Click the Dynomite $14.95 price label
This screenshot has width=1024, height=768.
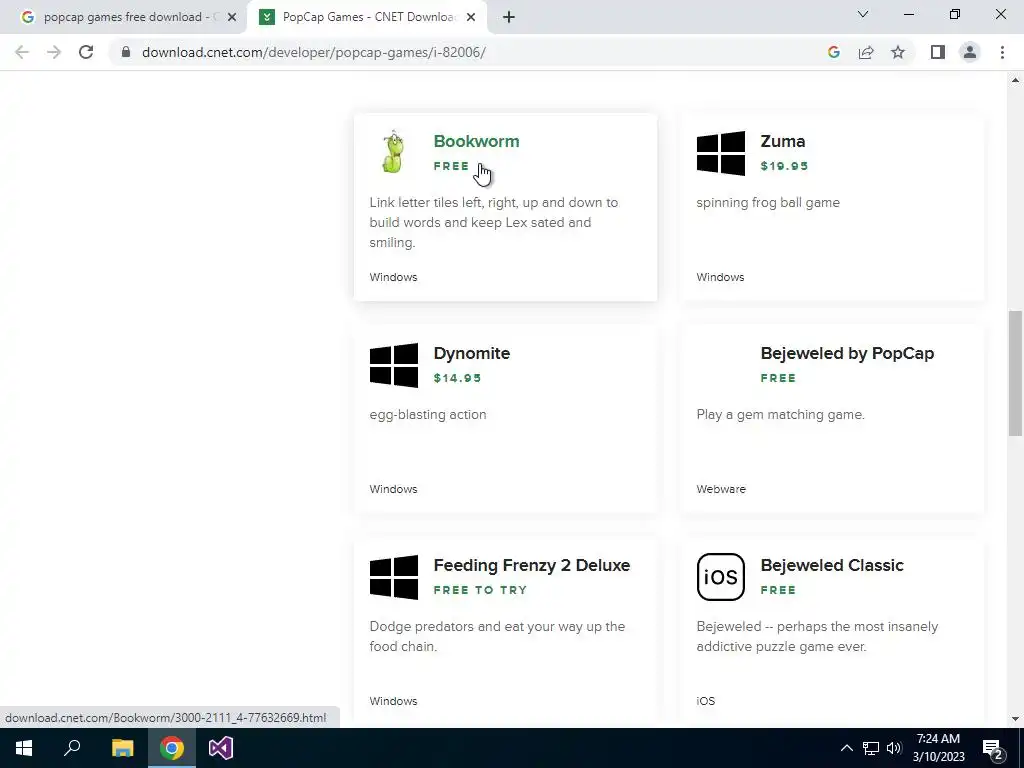457,378
